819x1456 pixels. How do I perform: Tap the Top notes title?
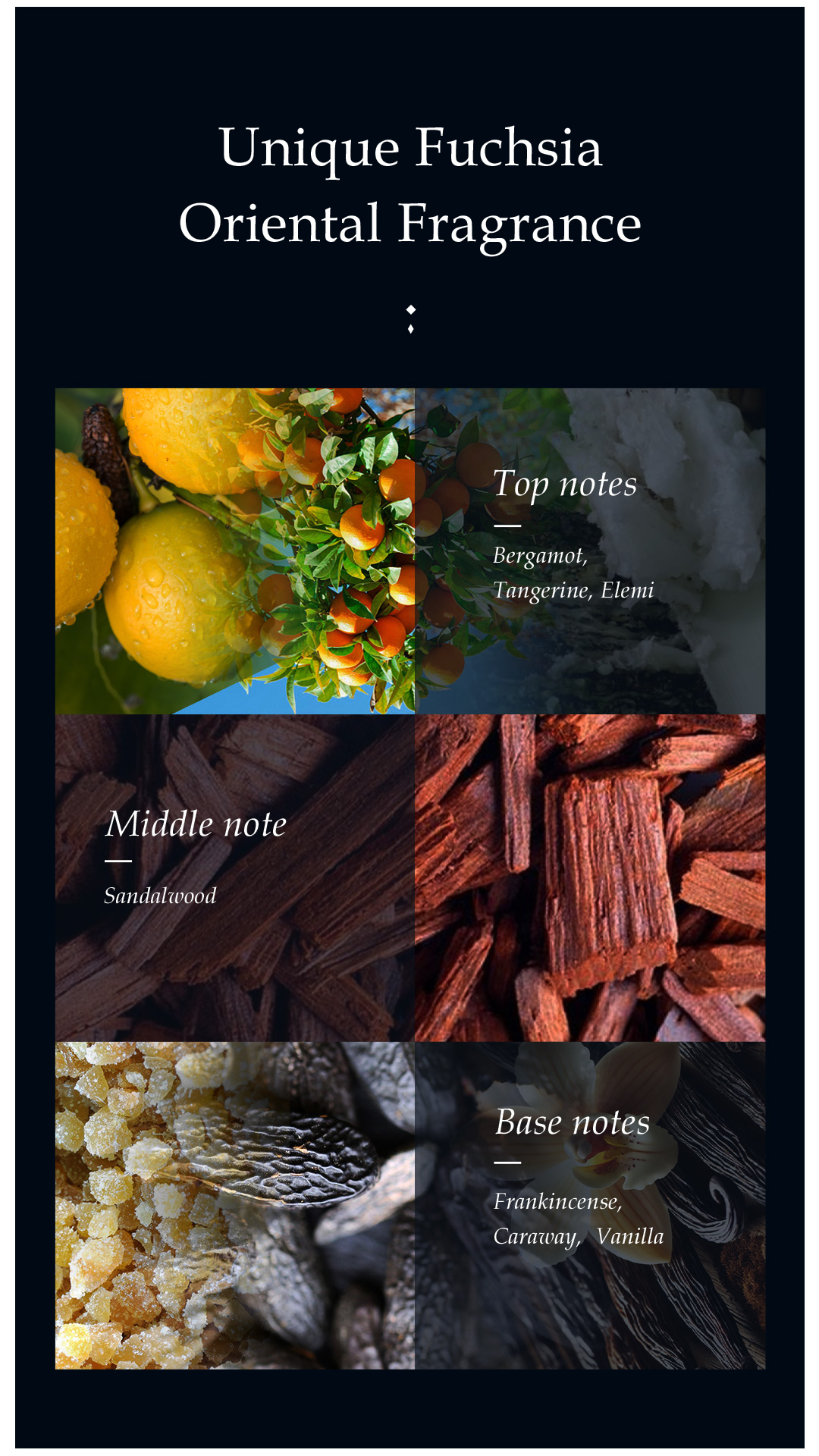point(565,485)
